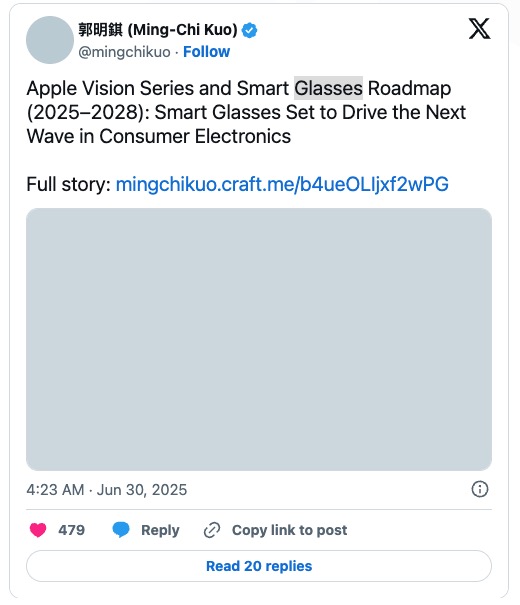The image size is (520, 605).
Task: Click the chain link icon
Action: [x=212, y=530]
